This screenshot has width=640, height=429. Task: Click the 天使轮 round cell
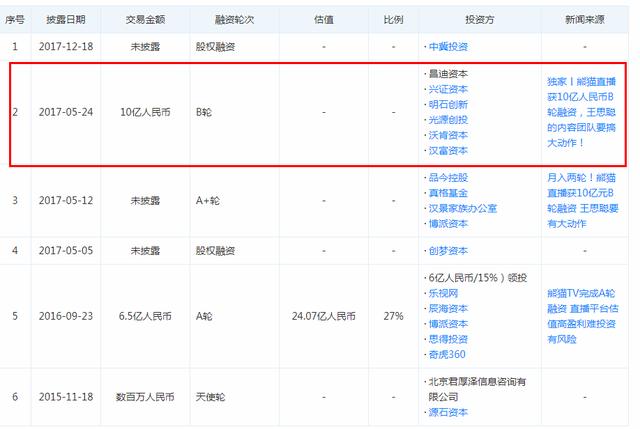pos(210,397)
